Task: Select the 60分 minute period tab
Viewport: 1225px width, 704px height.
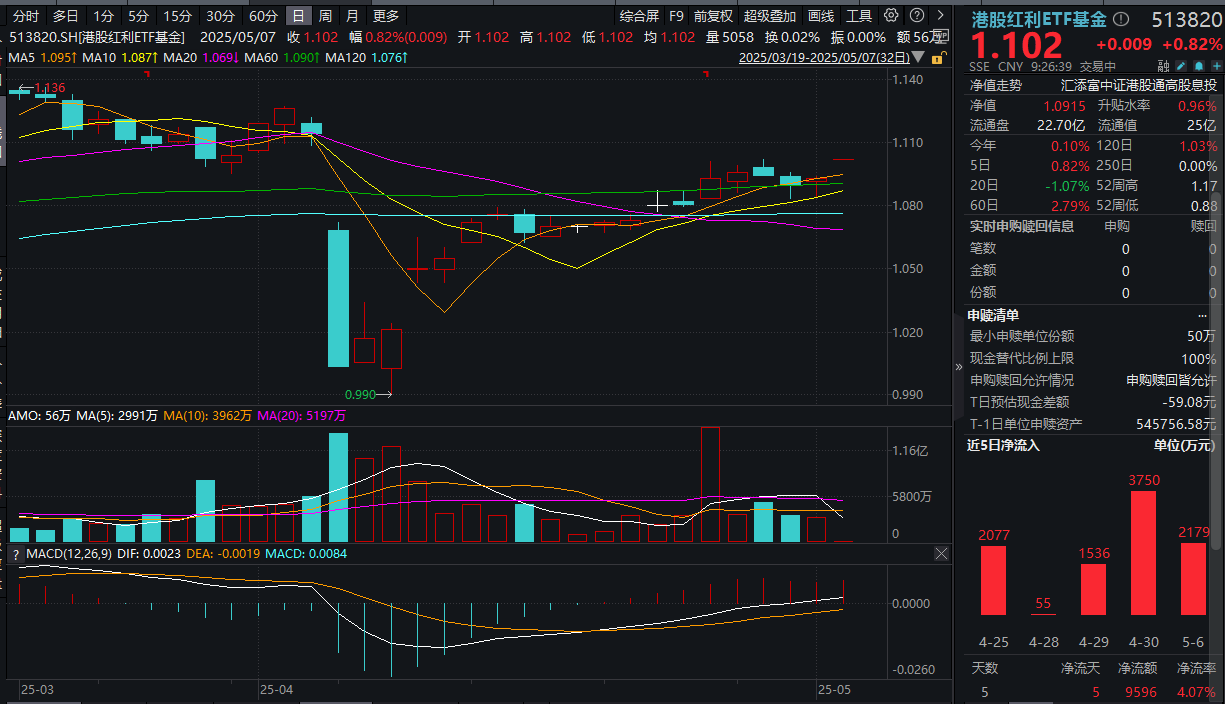Action: (x=264, y=16)
